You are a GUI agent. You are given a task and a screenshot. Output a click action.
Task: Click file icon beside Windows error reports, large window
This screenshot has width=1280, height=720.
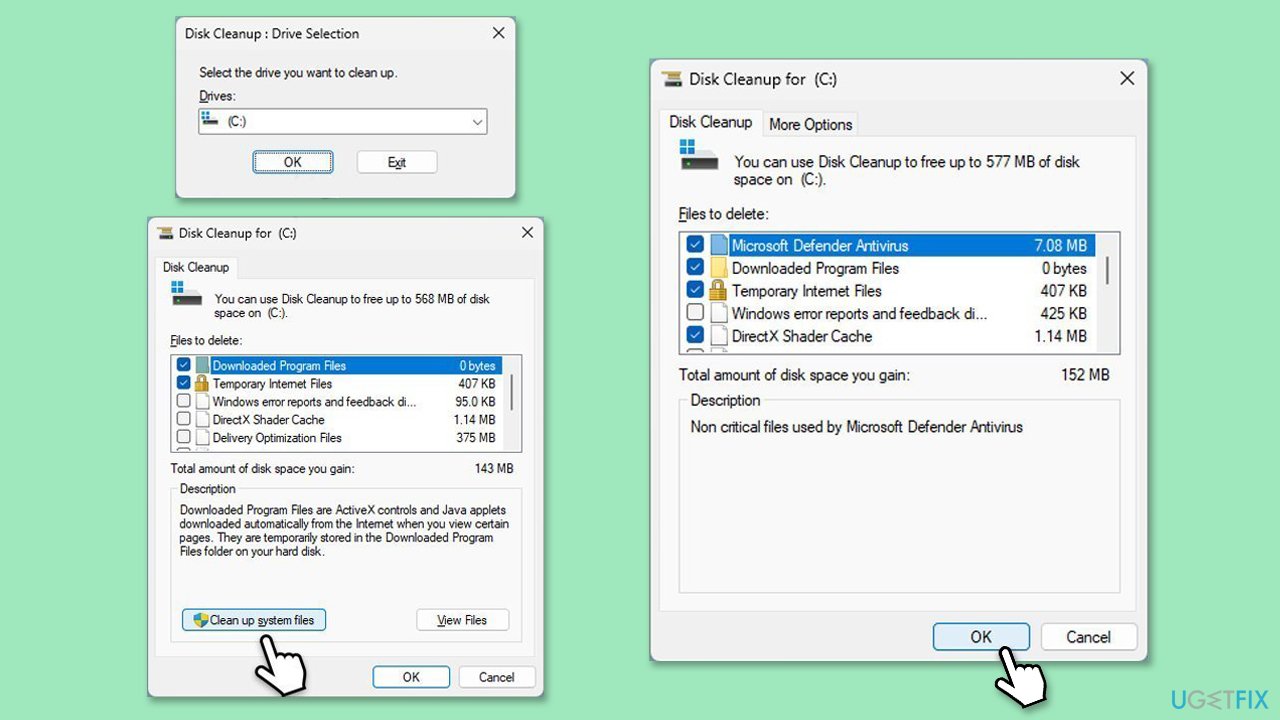719,314
